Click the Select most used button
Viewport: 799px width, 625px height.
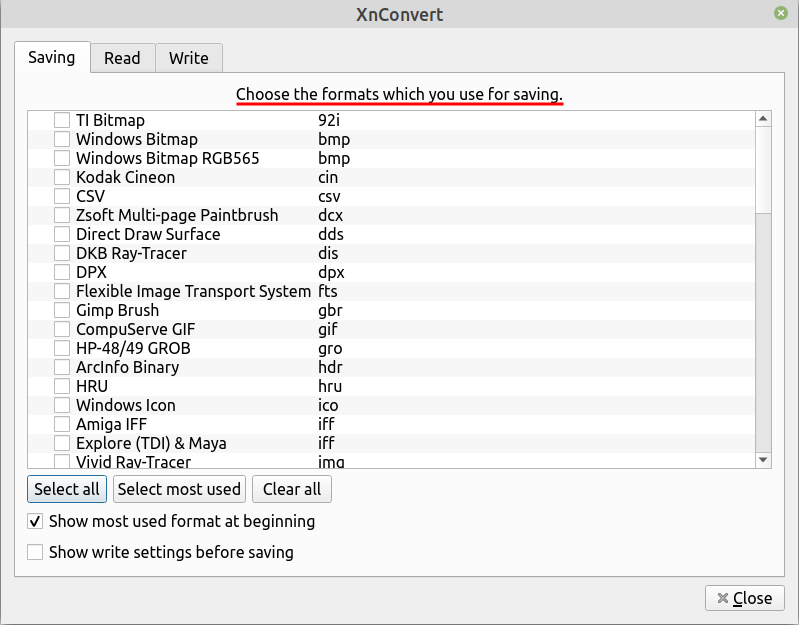179,489
